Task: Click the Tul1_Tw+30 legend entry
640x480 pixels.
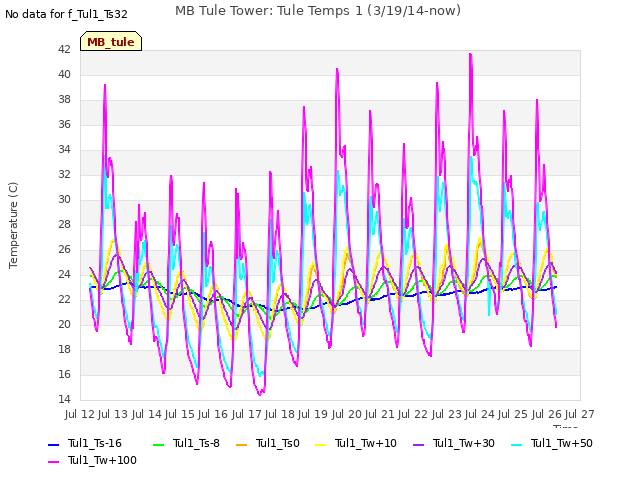Action: (454, 443)
